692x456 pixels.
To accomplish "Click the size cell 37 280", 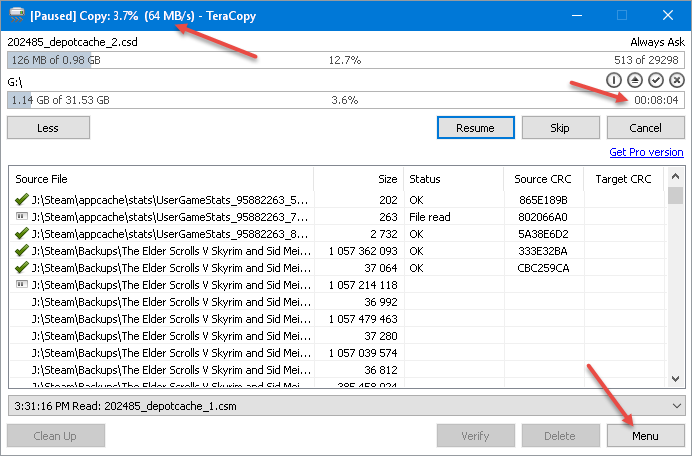I will click(381, 336).
